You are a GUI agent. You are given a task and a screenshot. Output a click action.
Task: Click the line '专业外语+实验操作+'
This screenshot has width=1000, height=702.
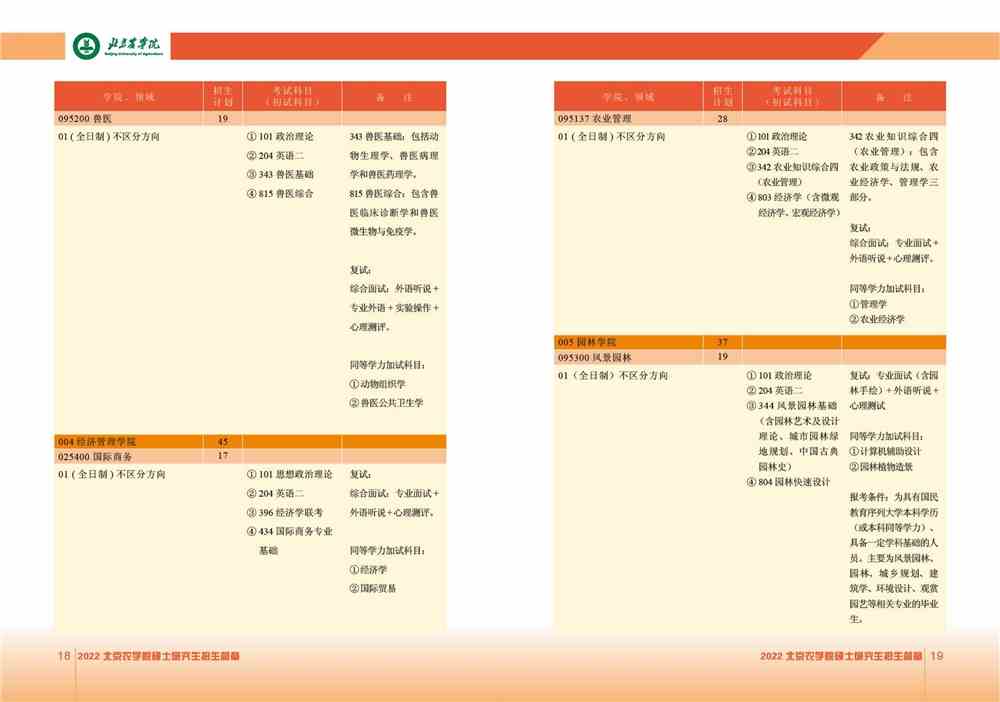click(x=394, y=308)
